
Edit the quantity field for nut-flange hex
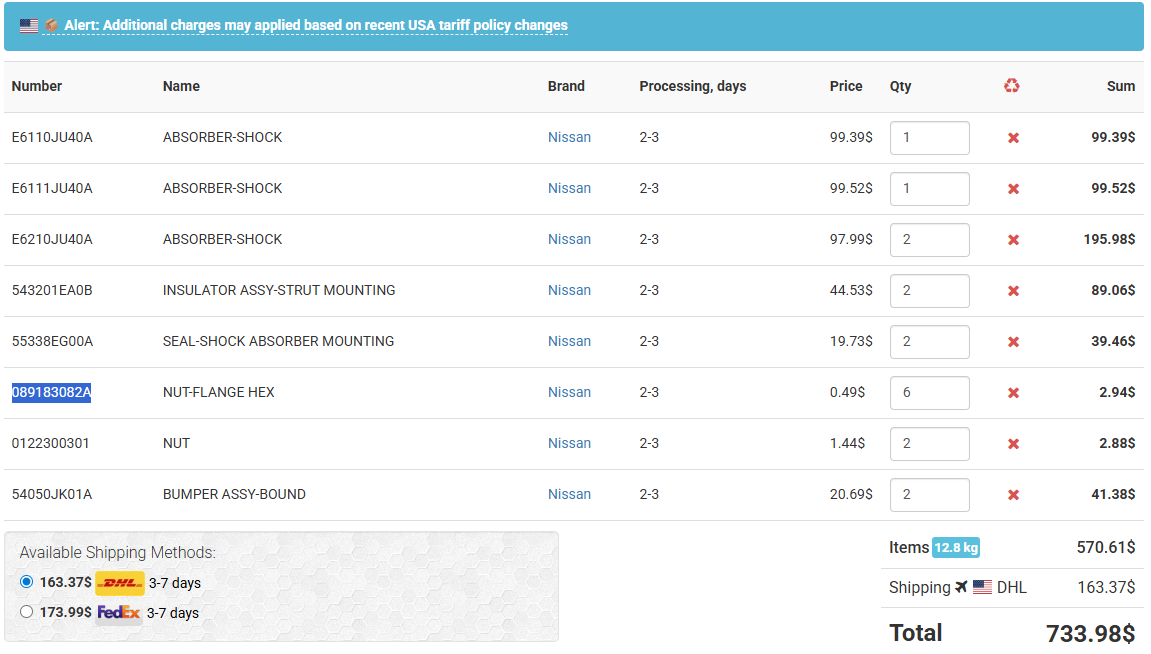929,393
